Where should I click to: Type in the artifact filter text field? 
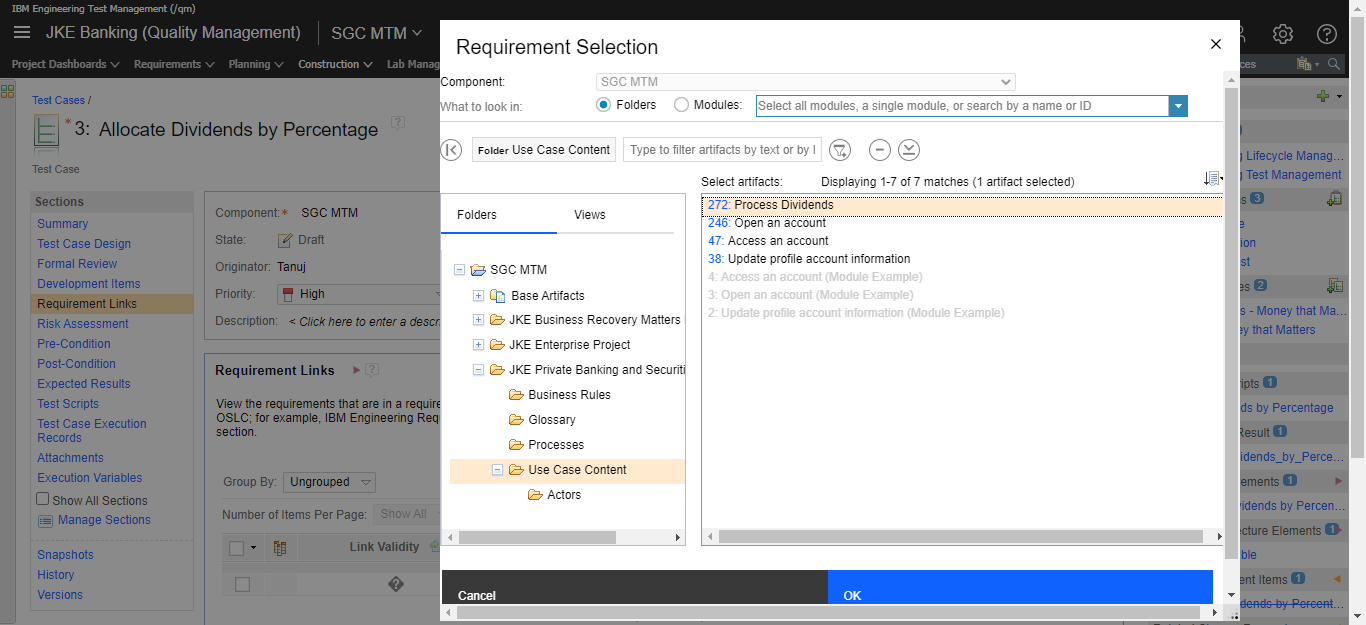click(x=720, y=149)
